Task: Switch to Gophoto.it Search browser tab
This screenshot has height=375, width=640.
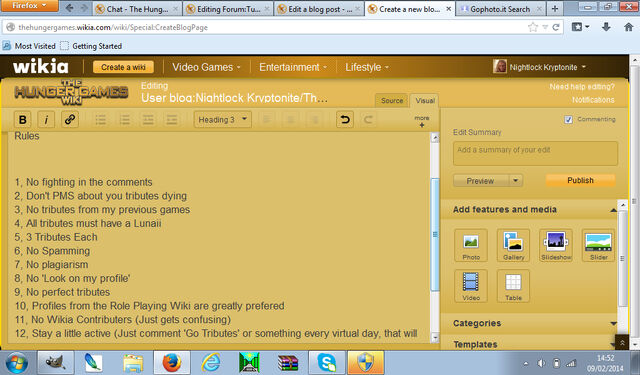Action: point(501,9)
